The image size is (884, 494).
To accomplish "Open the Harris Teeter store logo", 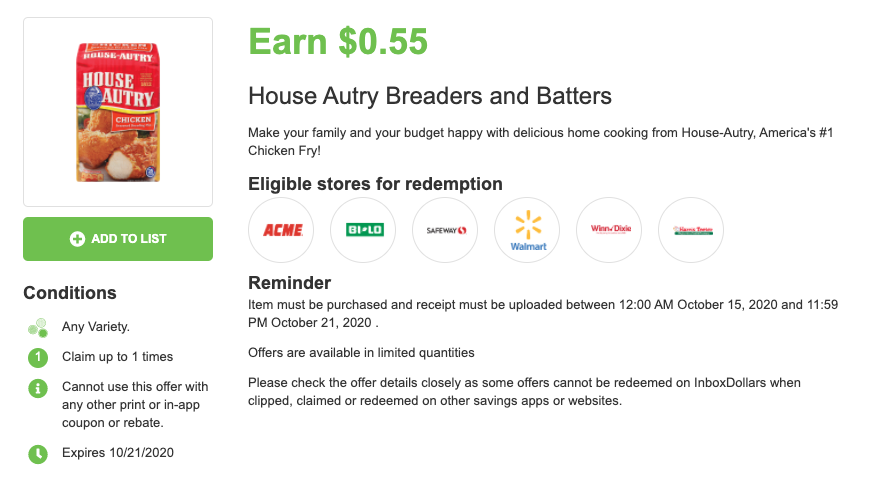I will point(691,230).
